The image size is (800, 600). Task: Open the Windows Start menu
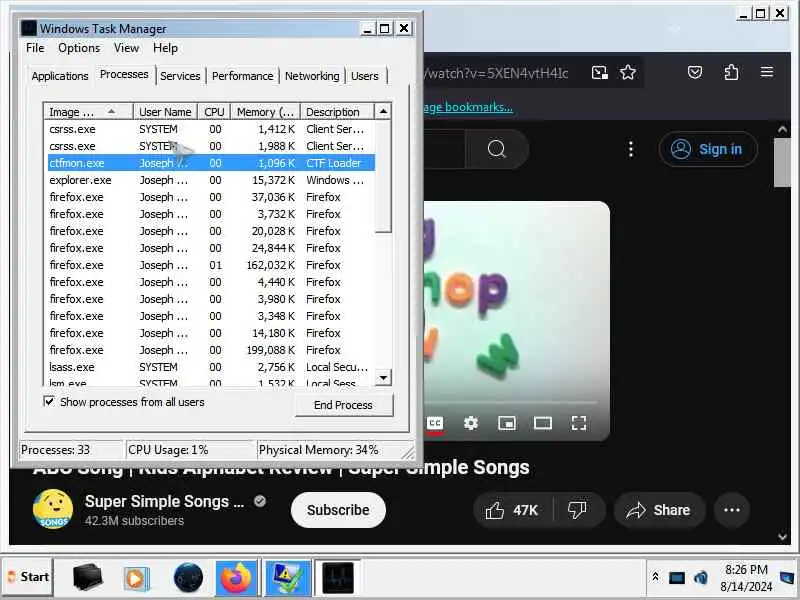28,577
